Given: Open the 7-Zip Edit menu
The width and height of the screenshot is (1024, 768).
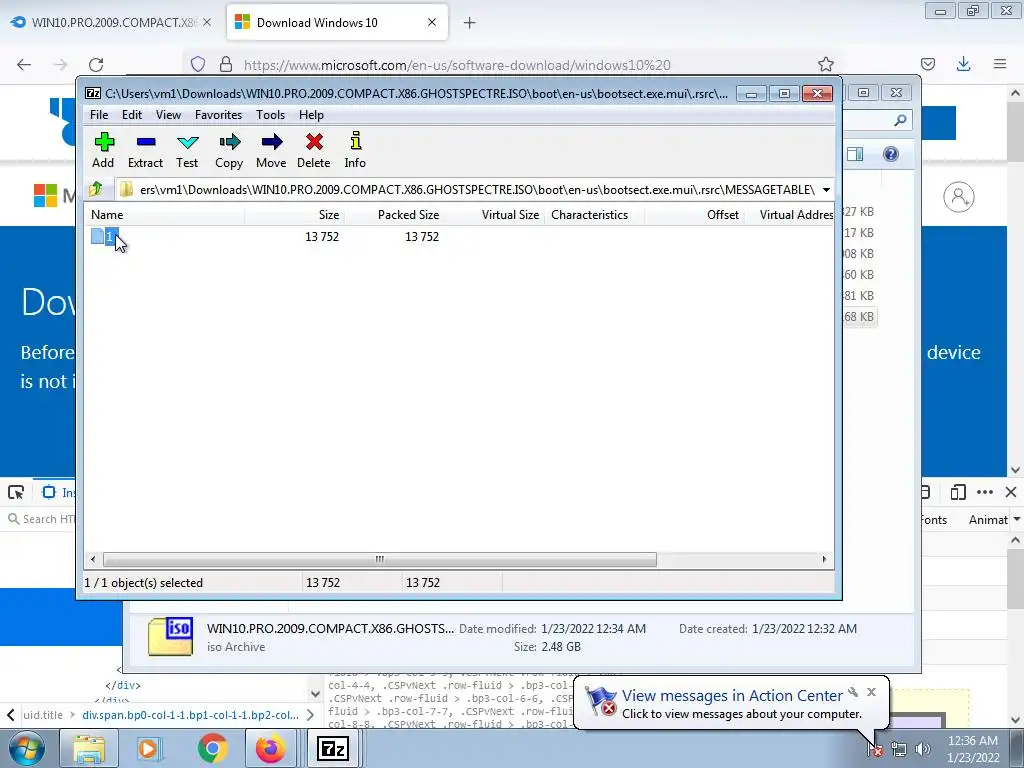Looking at the screenshot, I should [x=132, y=115].
